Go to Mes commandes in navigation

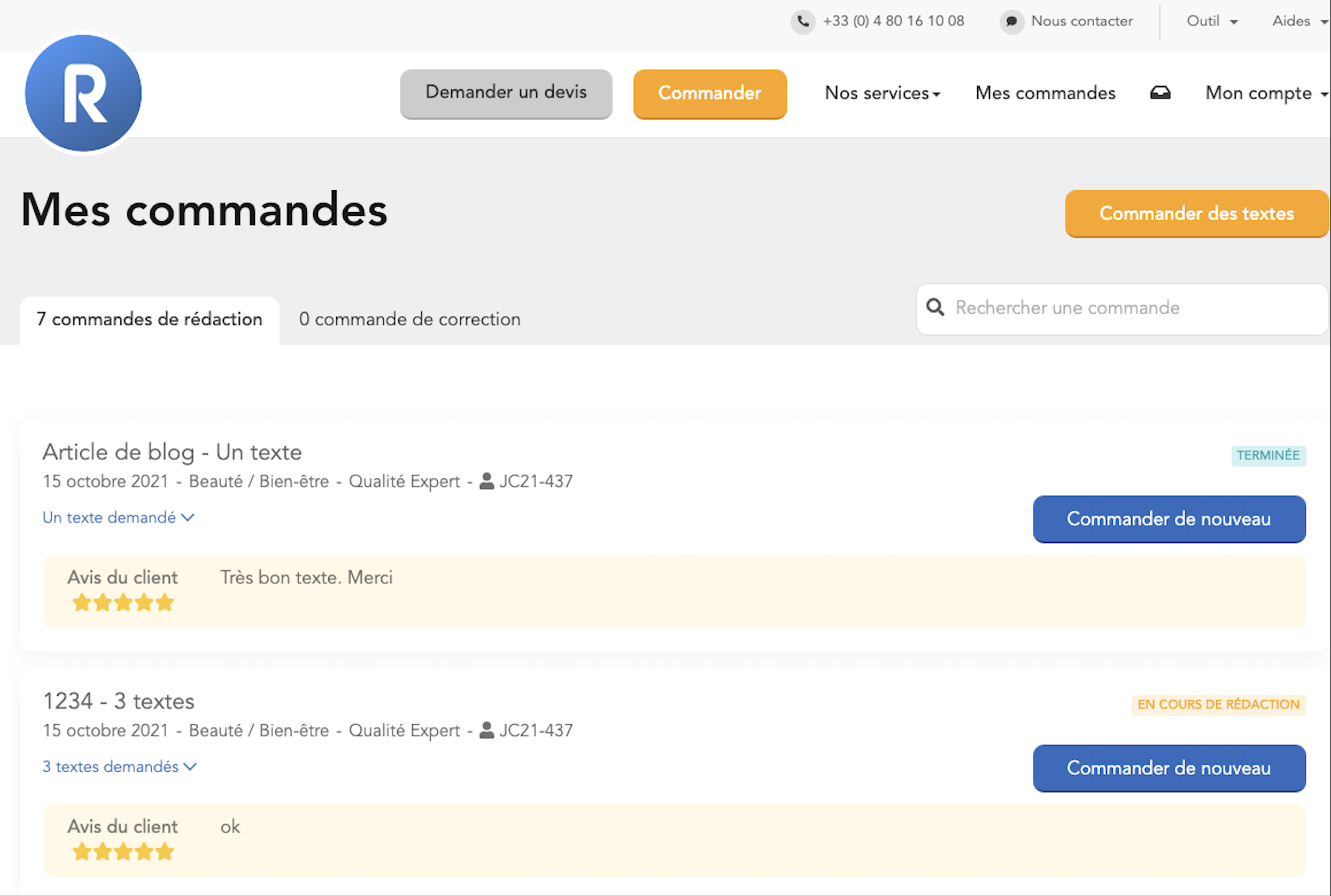point(1045,93)
